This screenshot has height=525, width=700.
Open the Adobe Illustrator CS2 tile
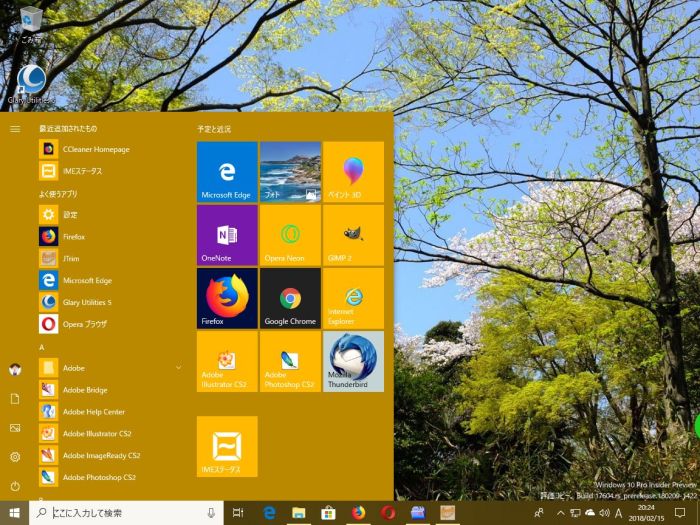tap(227, 361)
